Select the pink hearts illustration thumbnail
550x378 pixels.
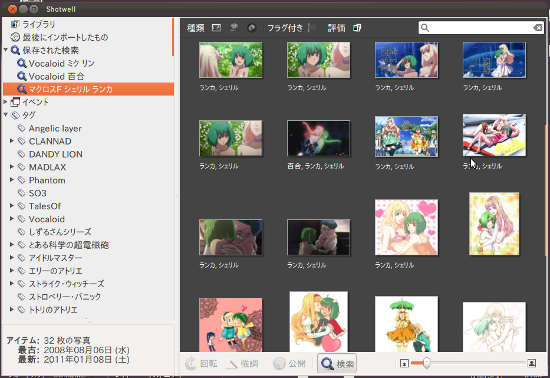click(x=406, y=227)
